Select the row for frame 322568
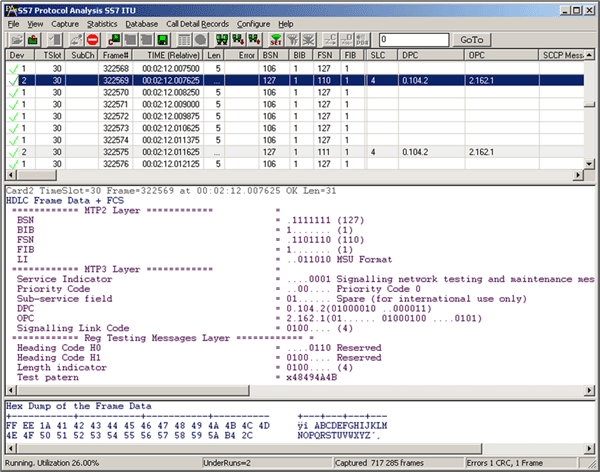This screenshot has height=472, width=600. click(x=295, y=69)
